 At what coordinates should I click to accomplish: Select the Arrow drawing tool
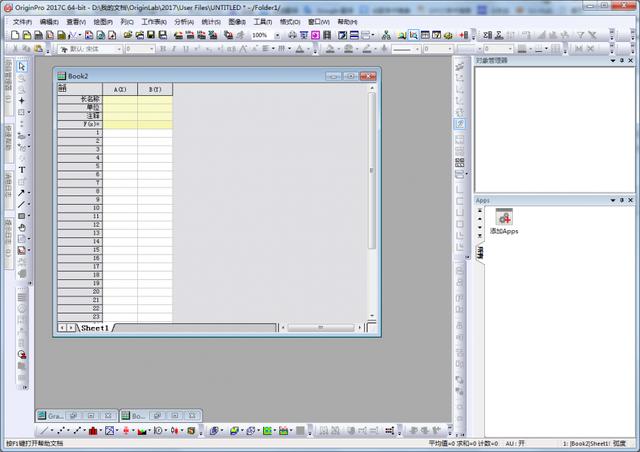(x=21, y=193)
